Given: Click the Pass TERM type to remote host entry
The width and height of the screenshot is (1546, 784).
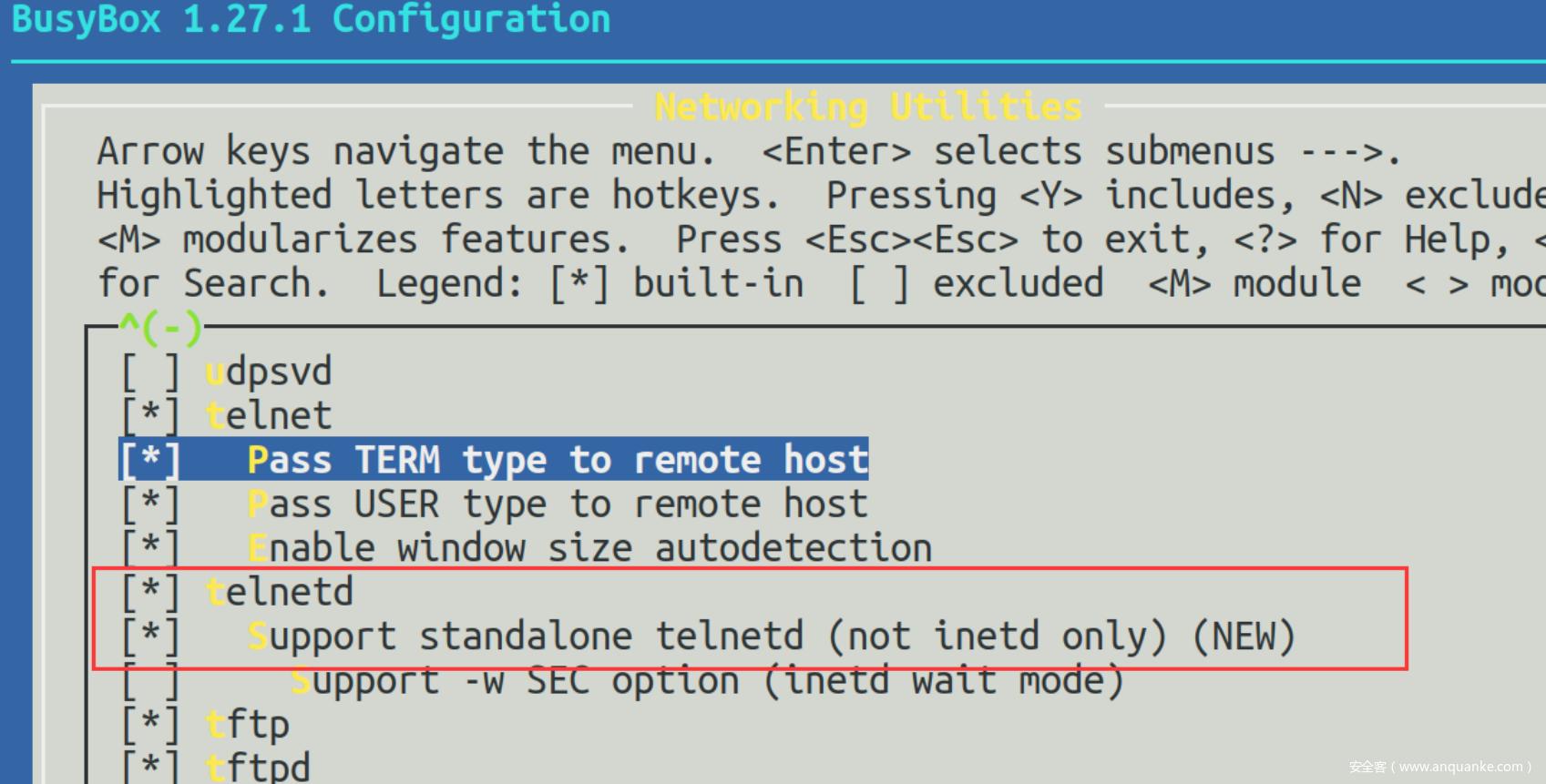Looking at the screenshot, I should tap(558, 460).
